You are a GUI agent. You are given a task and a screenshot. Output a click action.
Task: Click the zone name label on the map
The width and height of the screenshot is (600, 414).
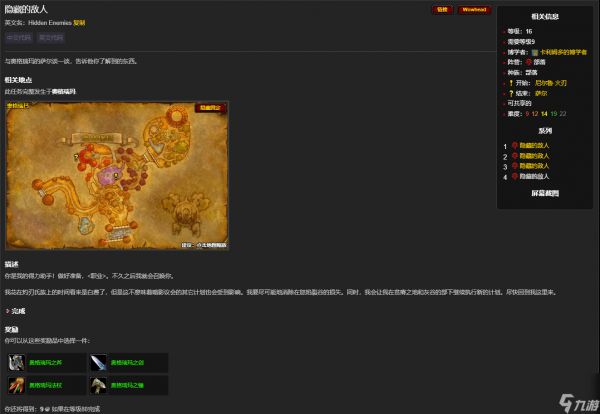(18, 106)
